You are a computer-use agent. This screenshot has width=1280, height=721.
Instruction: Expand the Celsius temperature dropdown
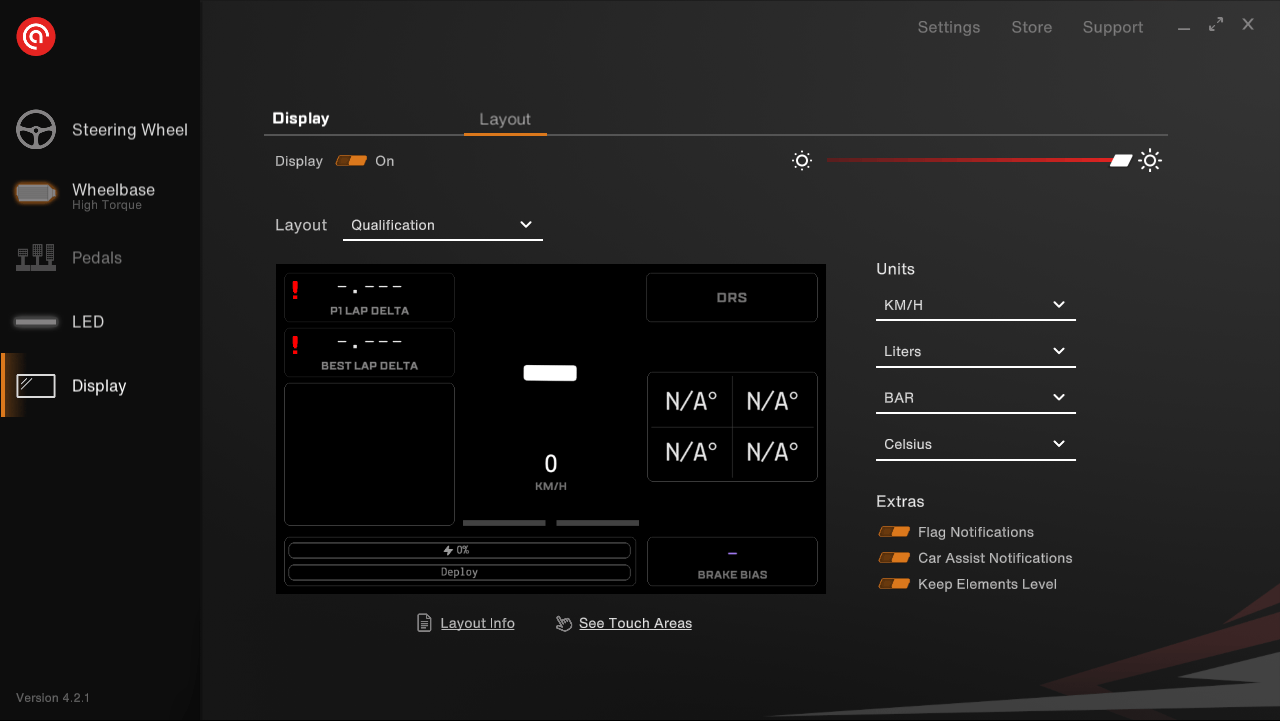975,444
